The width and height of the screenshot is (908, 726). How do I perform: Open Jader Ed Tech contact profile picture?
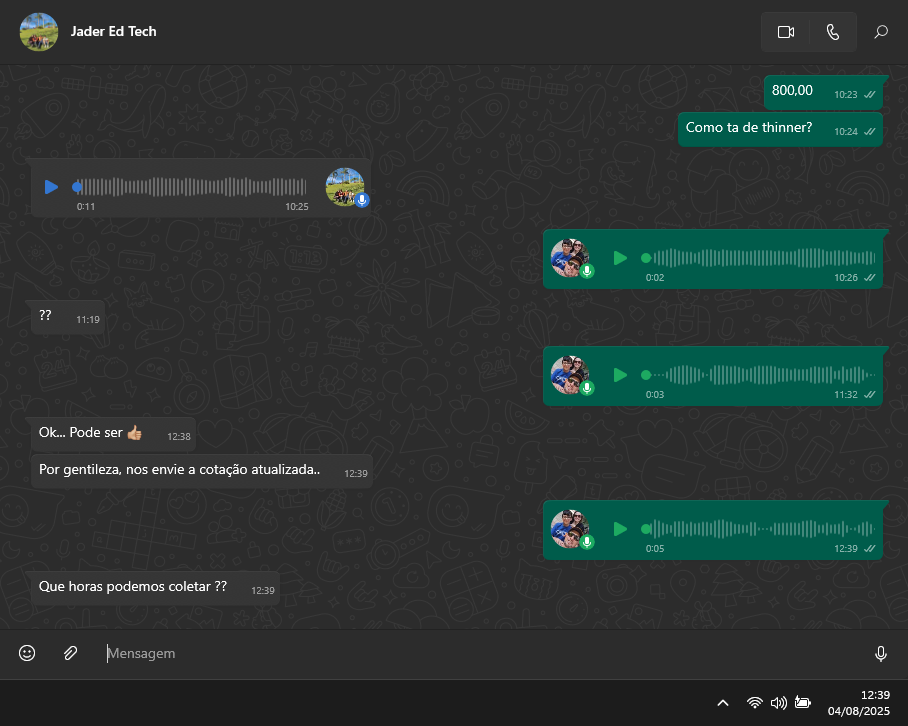[x=38, y=32]
